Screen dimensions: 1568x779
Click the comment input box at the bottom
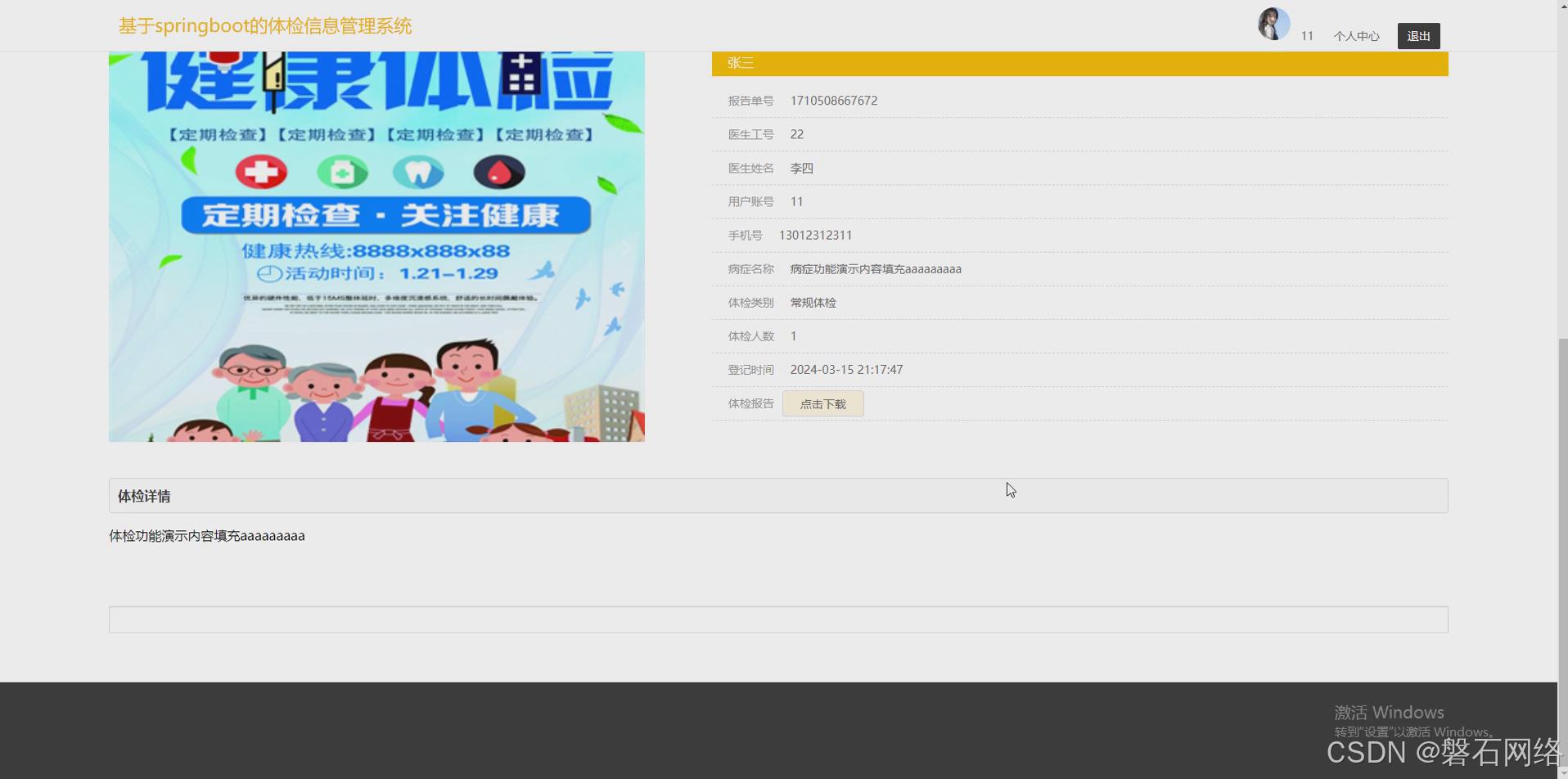(777, 619)
